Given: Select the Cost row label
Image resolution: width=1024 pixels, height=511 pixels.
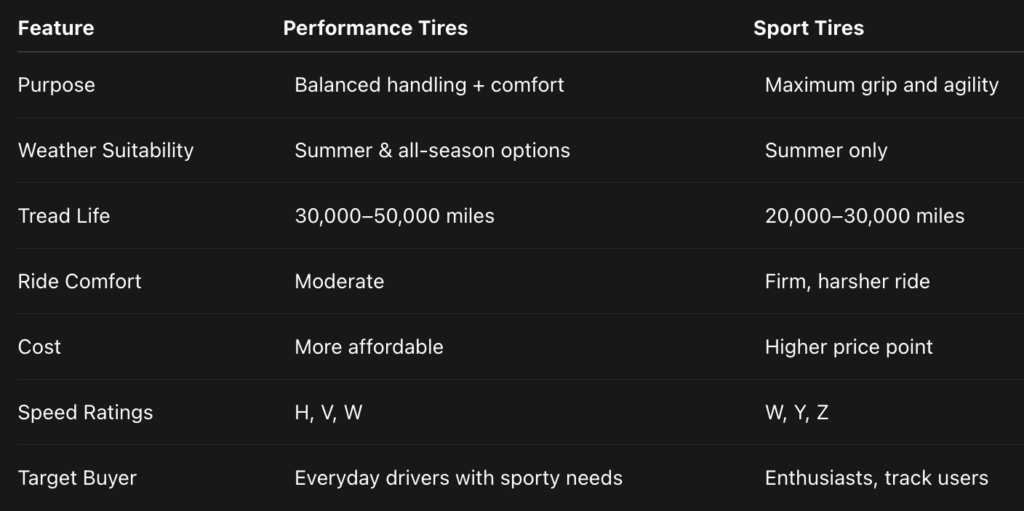Looking at the screenshot, I should [40, 347].
